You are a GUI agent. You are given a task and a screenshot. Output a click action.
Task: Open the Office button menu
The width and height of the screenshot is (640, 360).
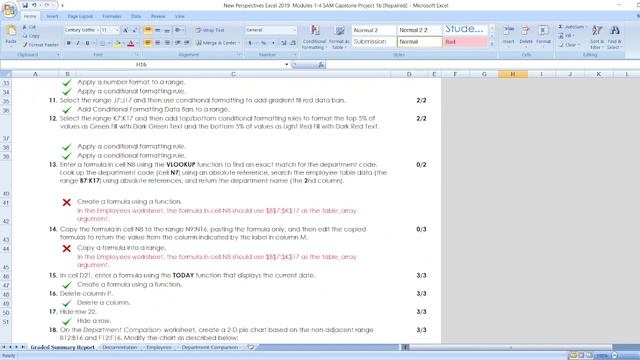[x=9, y=9]
